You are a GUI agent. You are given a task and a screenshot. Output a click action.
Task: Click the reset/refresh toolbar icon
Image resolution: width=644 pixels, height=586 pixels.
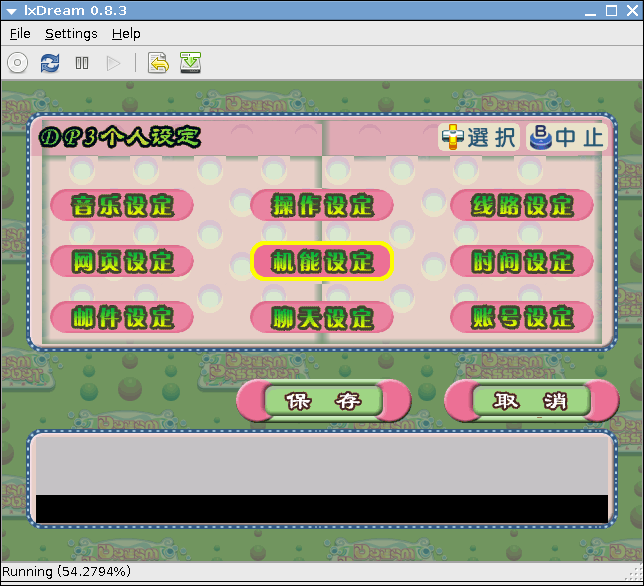click(50, 63)
